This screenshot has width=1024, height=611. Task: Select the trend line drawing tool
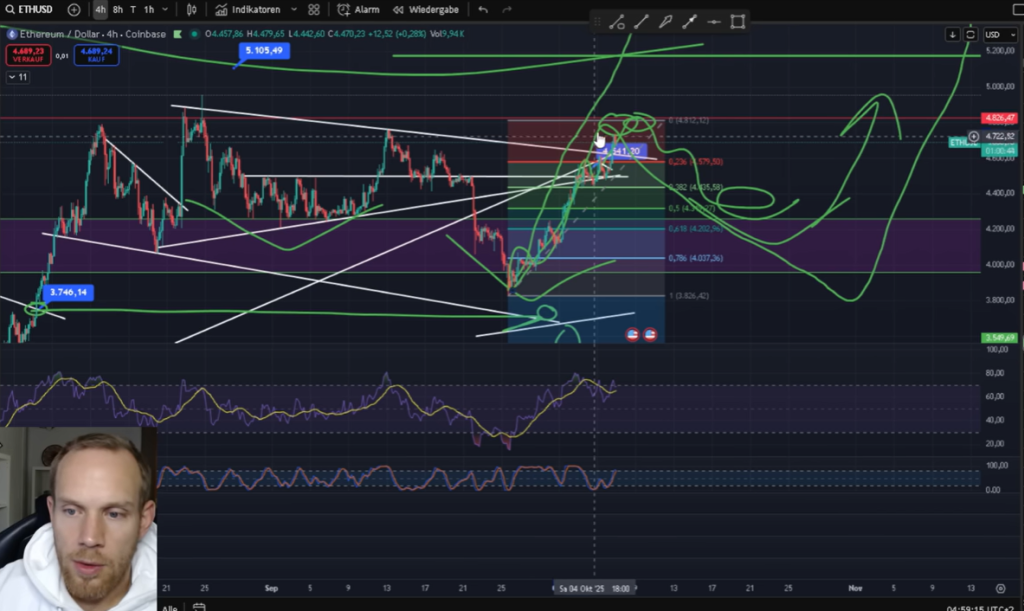coord(641,21)
